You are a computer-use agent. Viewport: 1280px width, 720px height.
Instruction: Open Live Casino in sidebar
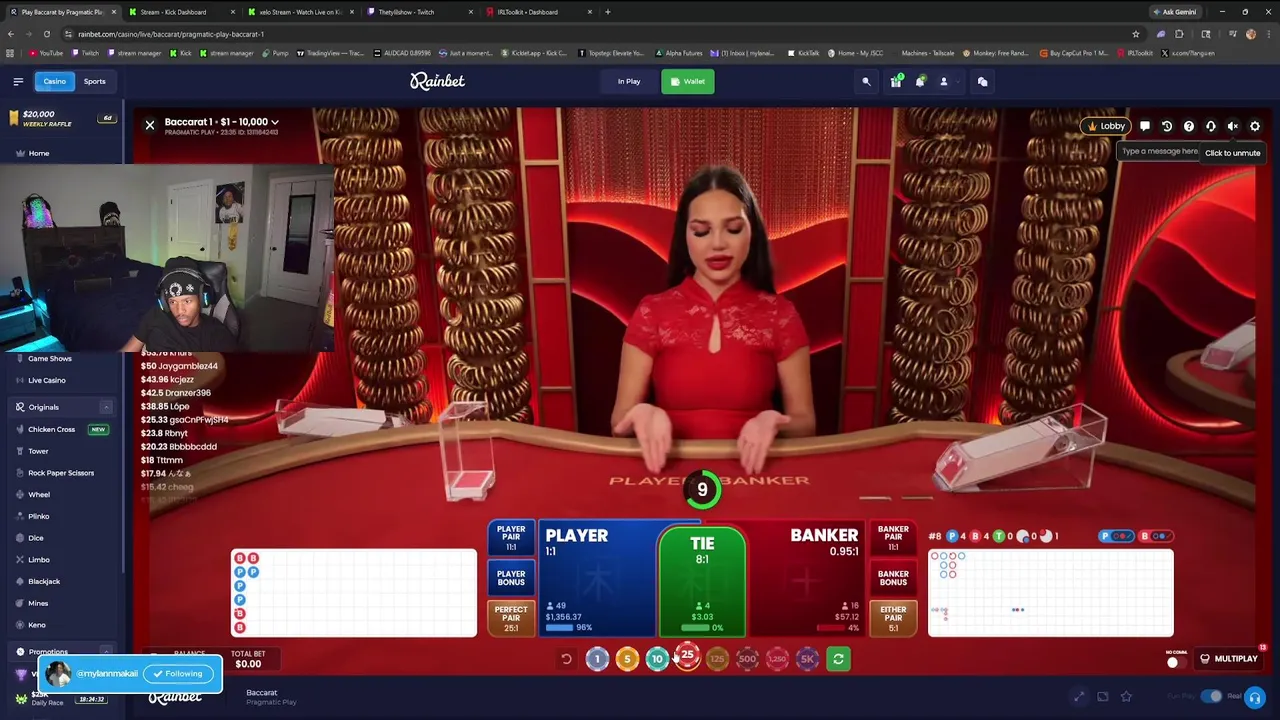[x=47, y=380]
